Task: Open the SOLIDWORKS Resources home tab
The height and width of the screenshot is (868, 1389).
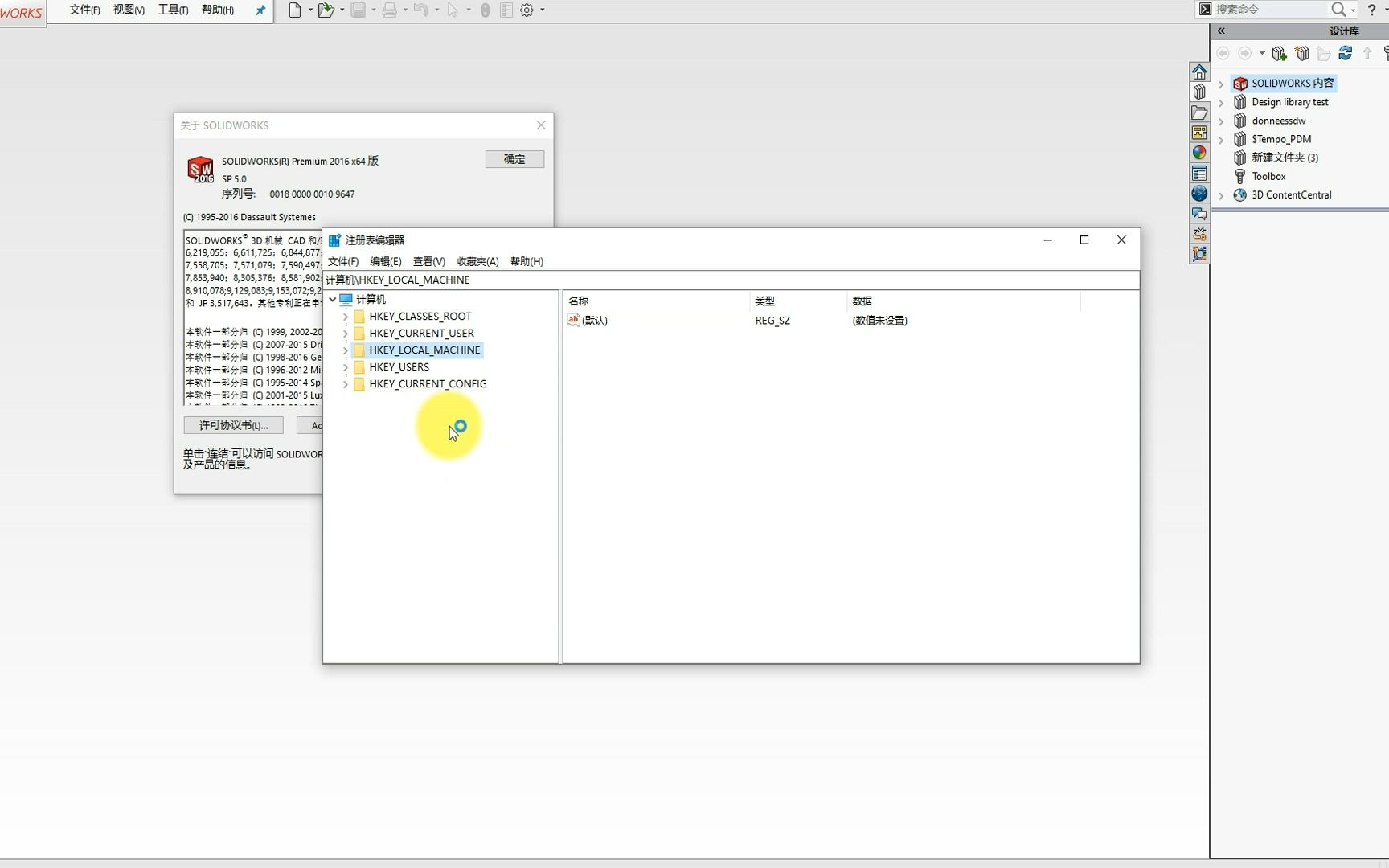Action: [x=1199, y=72]
